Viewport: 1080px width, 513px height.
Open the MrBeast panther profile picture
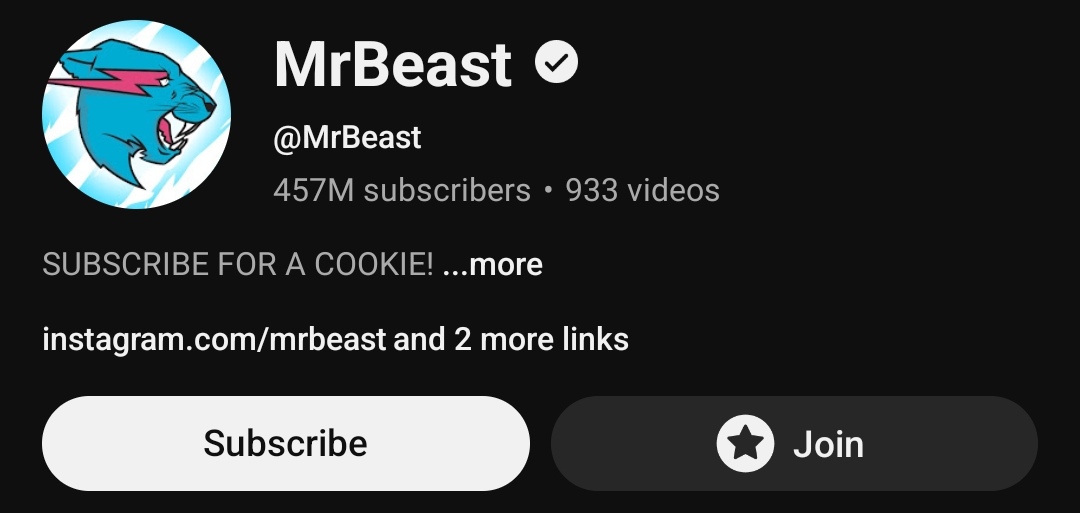coord(136,114)
